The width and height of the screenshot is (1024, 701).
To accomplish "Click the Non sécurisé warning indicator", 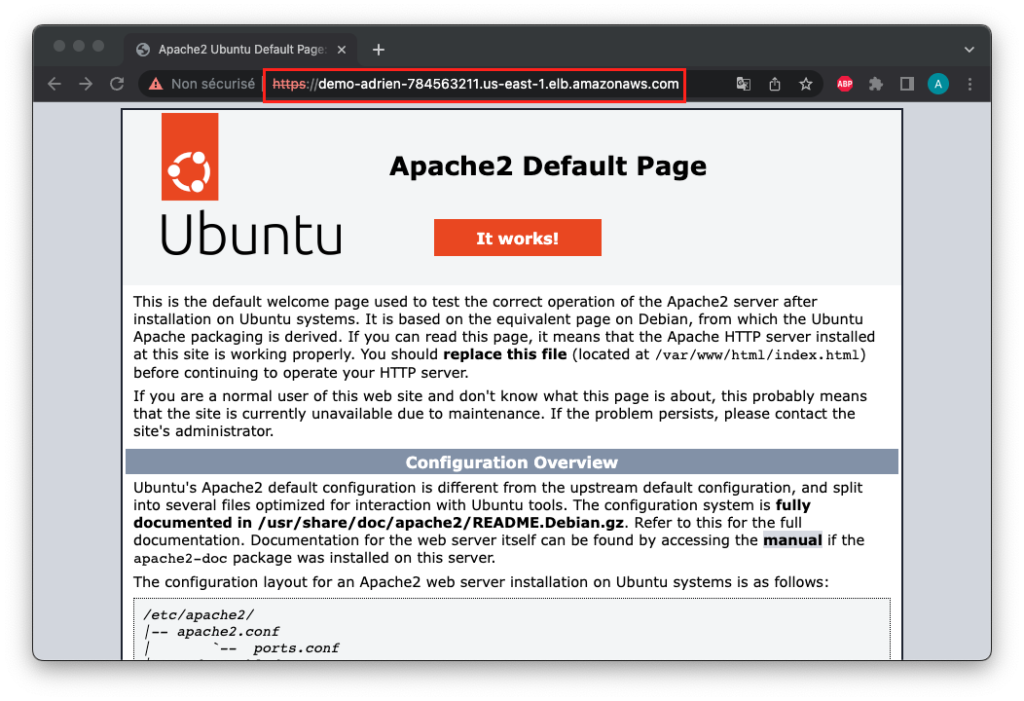I will [202, 84].
